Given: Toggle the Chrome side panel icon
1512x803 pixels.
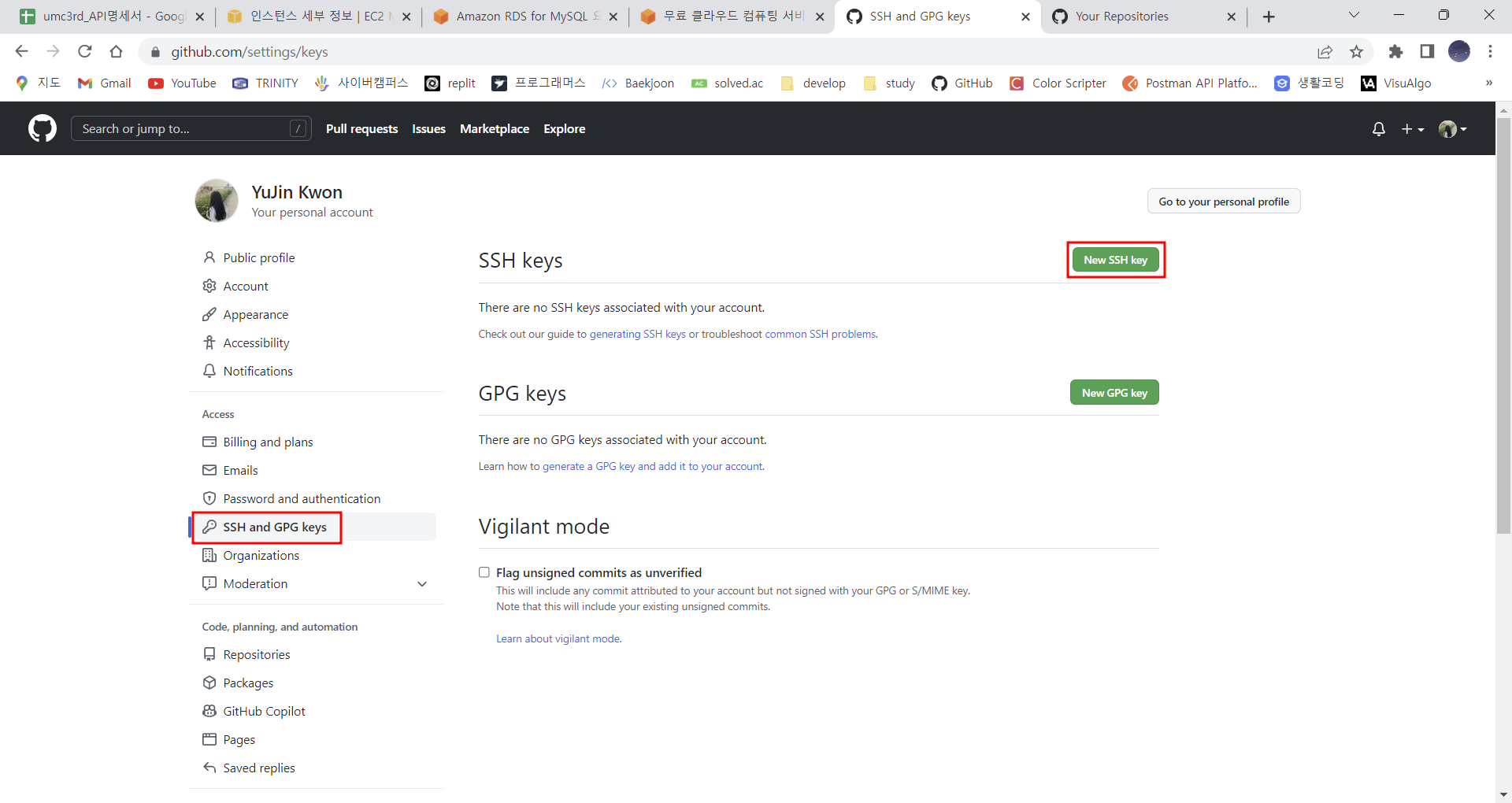Looking at the screenshot, I should coord(1427,52).
